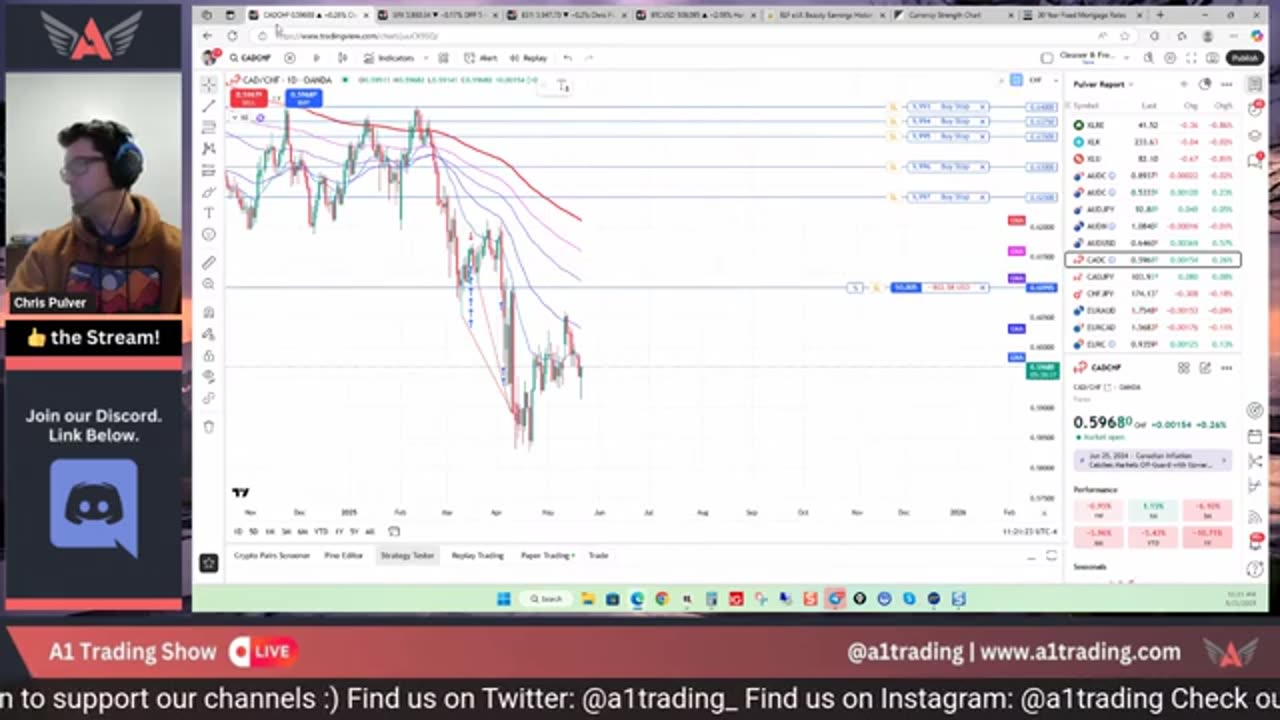Add a symbol to the watchlist plus icon

(1184, 84)
